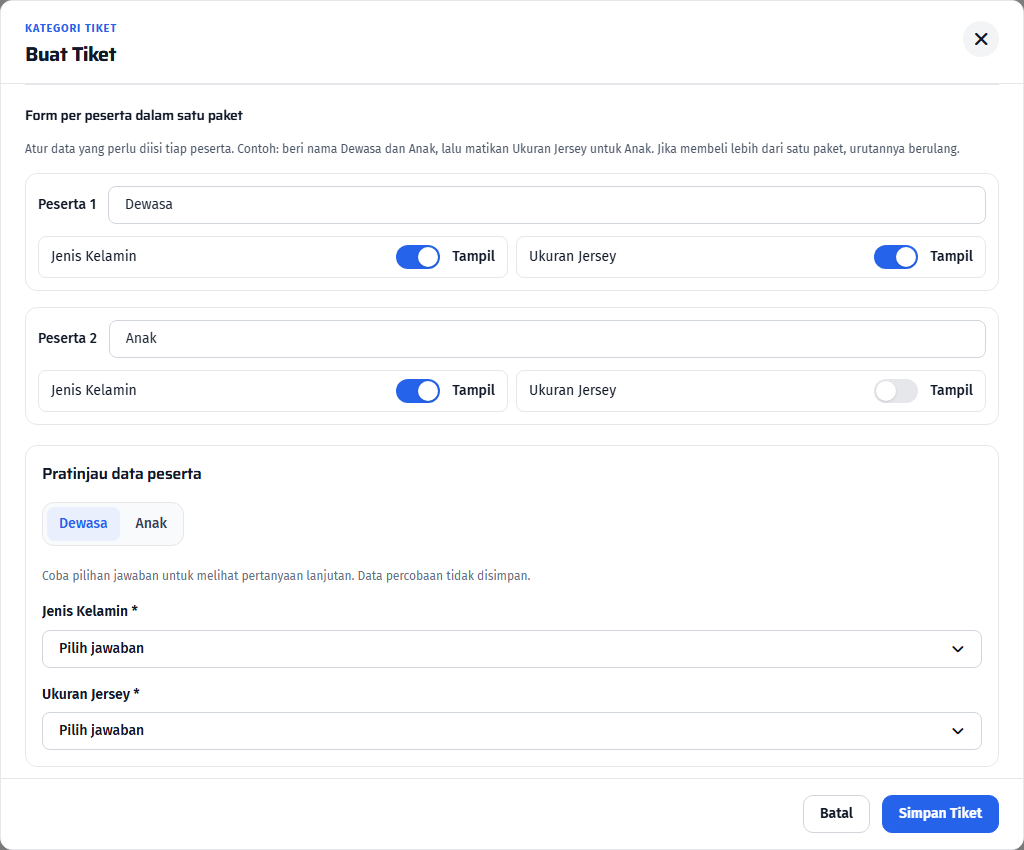The height and width of the screenshot is (850, 1024).
Task: Click the Batal button
Action: (x=836, y=813)
